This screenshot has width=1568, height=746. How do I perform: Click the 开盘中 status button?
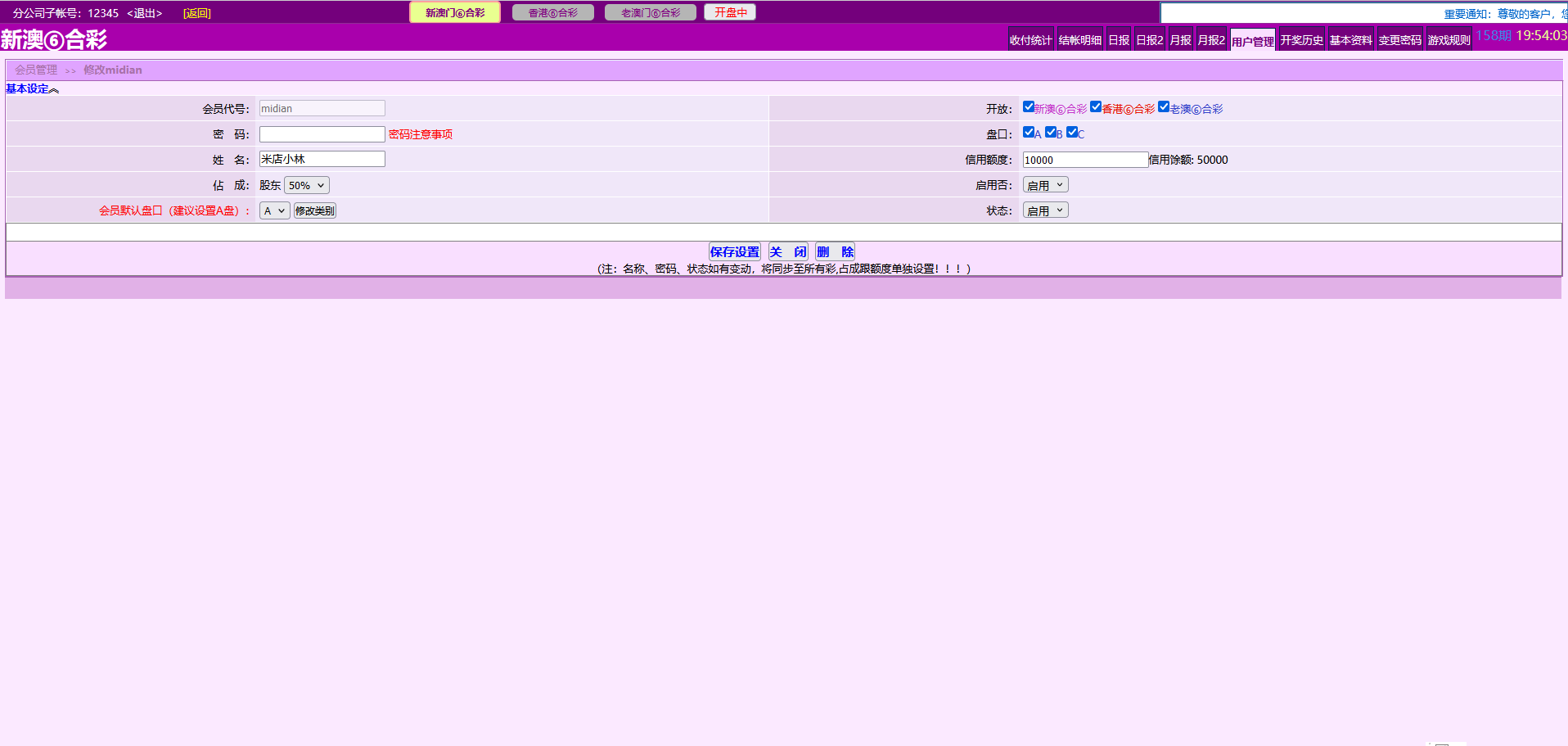(730, 12)
